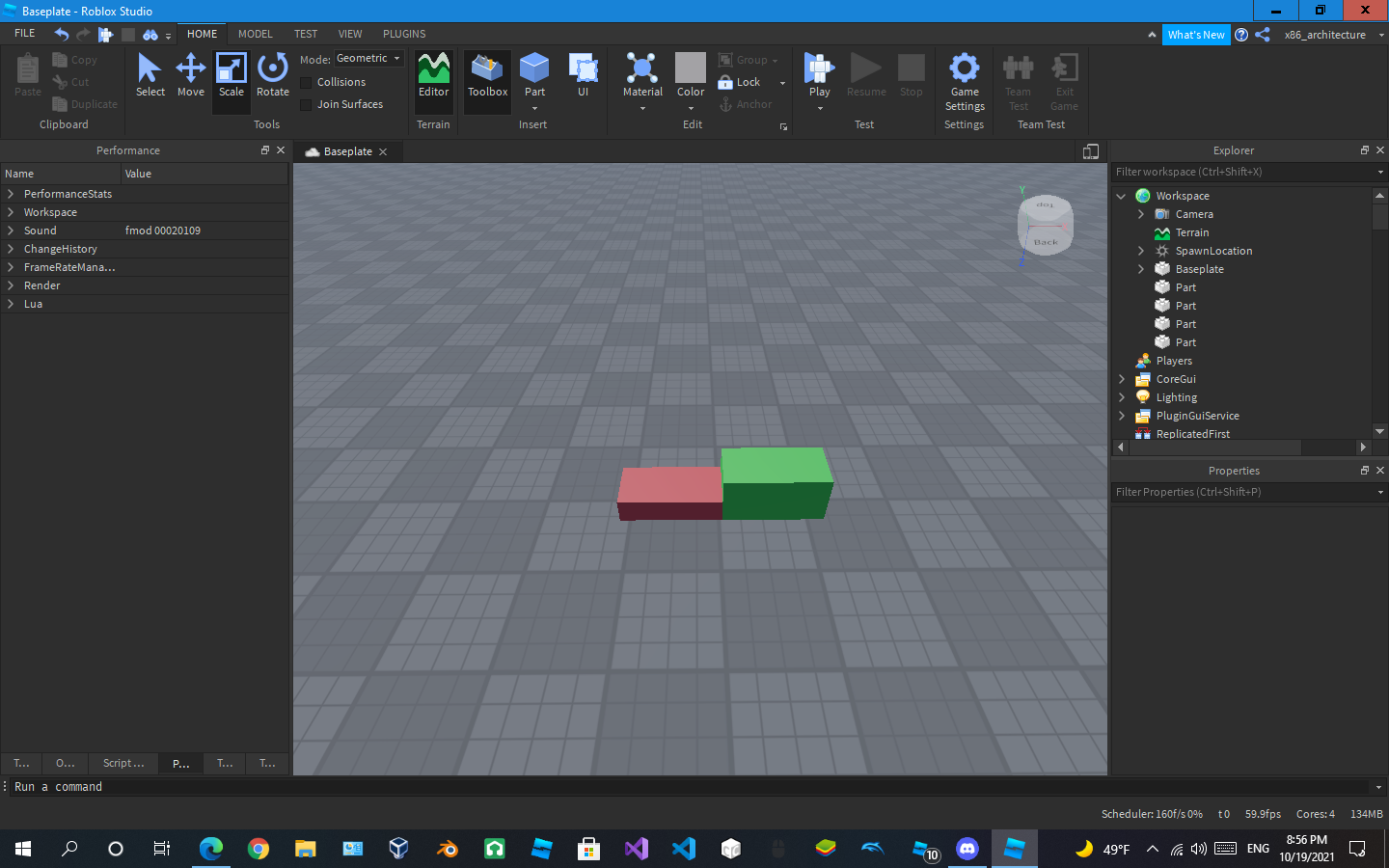Expand the SpawnLocation node
1389x868 pixels.
coord(1140,251)
